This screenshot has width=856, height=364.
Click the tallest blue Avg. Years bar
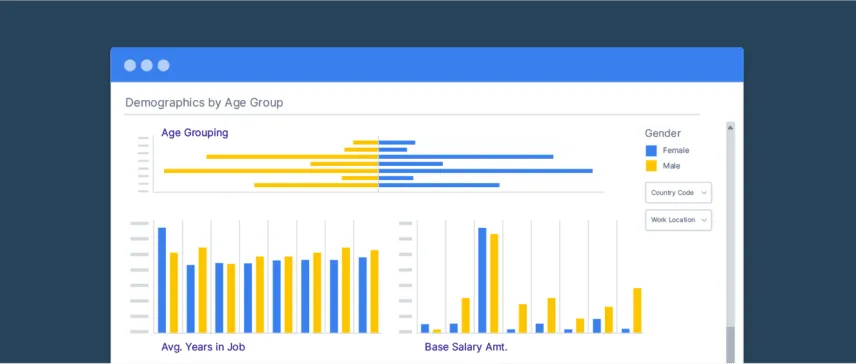coord(162,280)
